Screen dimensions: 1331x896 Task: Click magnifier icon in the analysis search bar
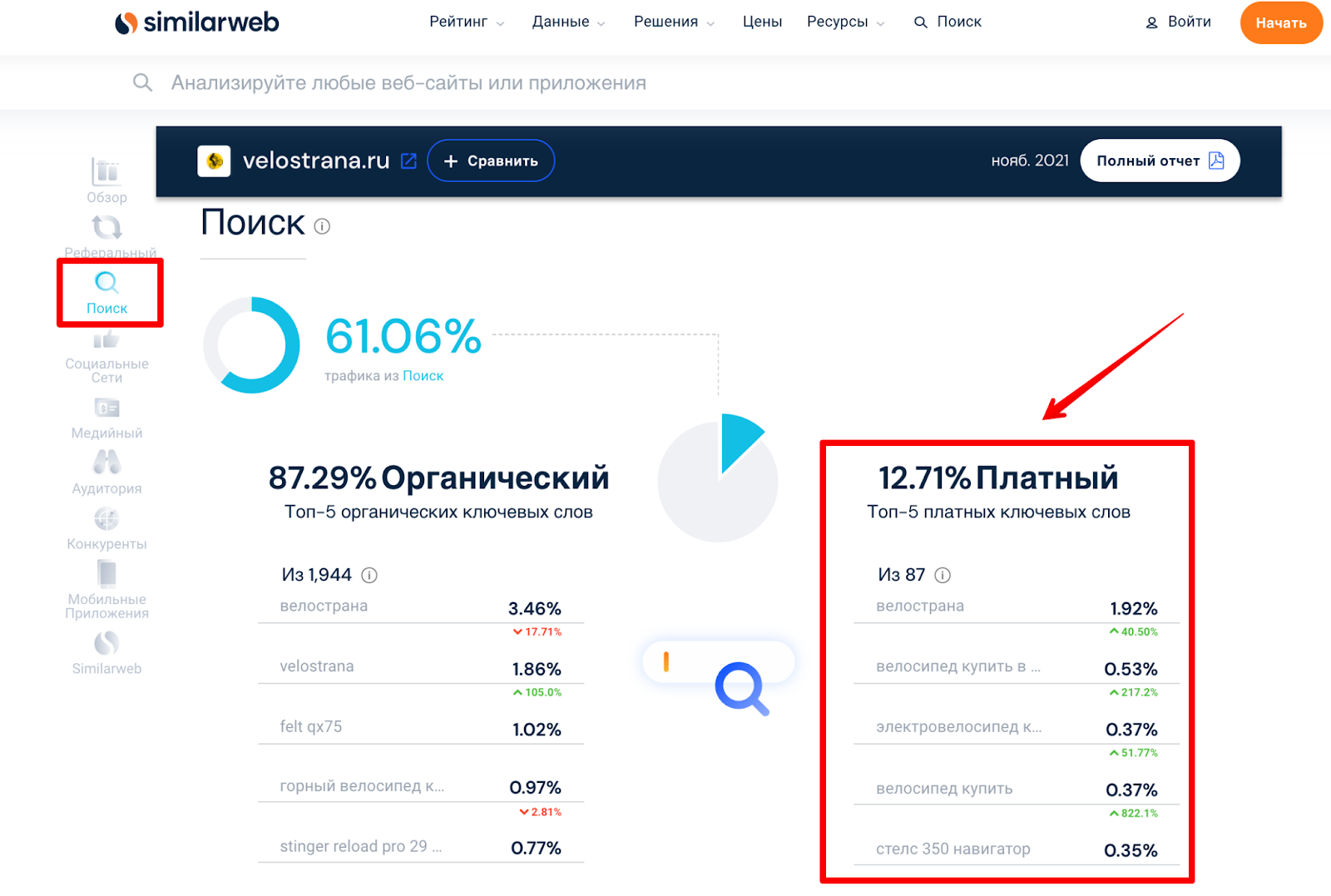(142, 82)
